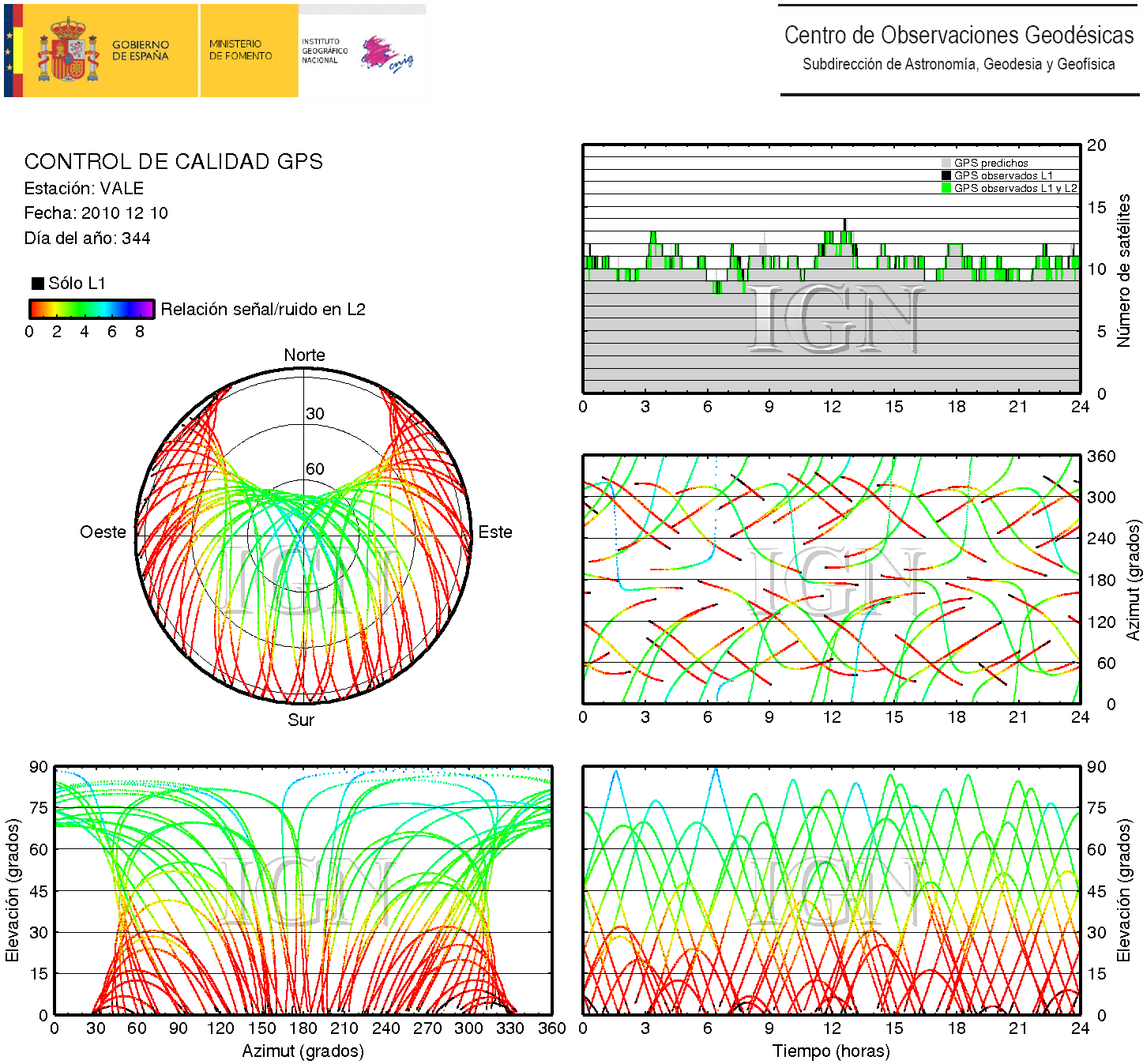Viewport: 1143px width, 1064px height.
Task: Click the green GPS observados L1 y L2 marker
Action: (946, 188)
